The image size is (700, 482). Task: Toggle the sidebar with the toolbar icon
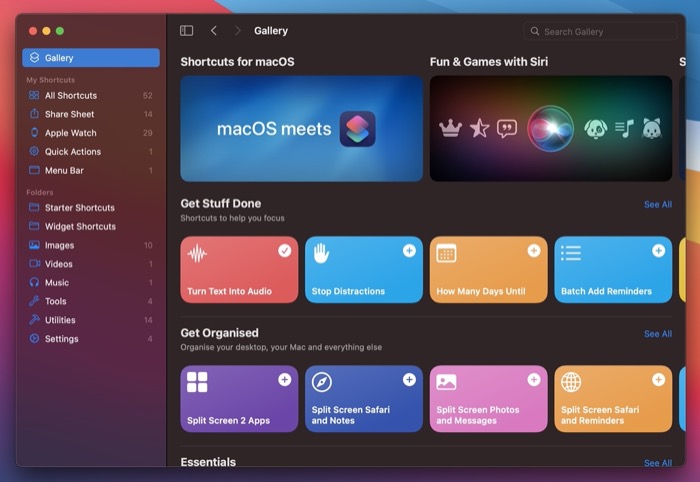click(x=186, y=31)
